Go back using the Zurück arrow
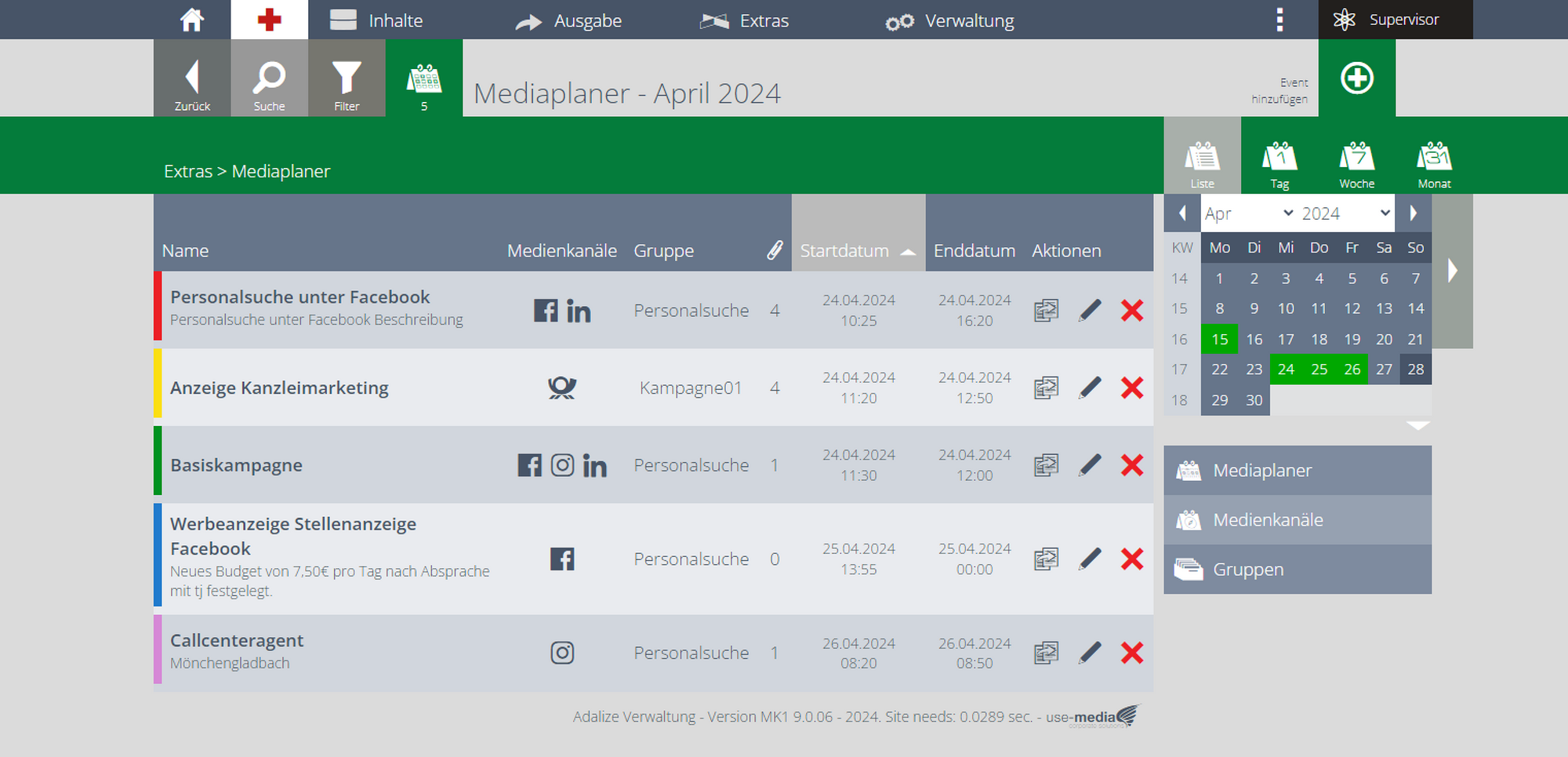 192,78
